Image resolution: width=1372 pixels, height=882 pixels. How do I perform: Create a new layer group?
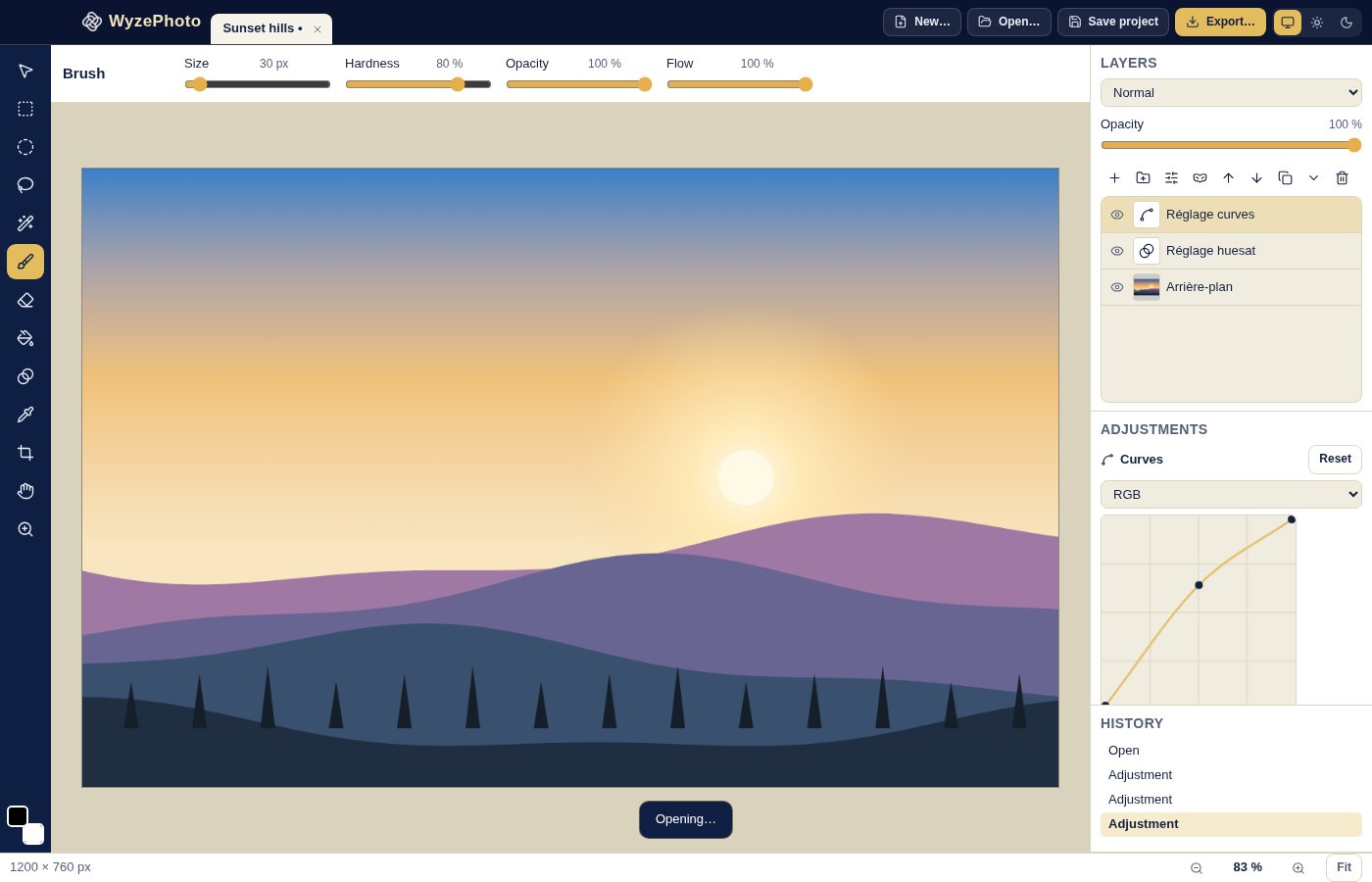[1143, 177]
